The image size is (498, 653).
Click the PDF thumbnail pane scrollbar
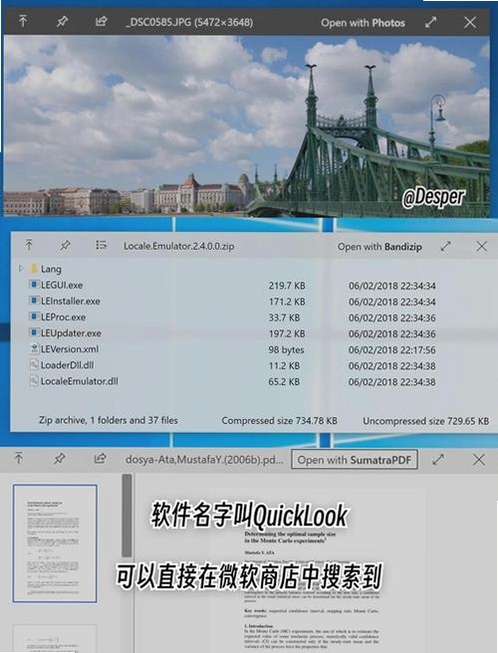click(x=127, y=515)
